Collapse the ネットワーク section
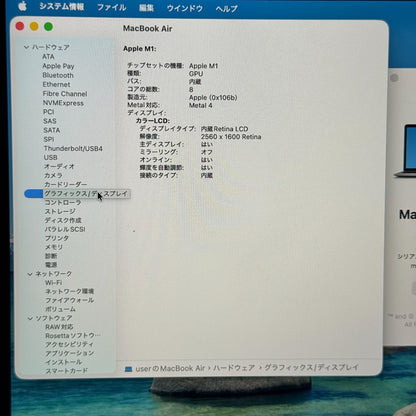Screen dimensions: 416x416 [x=30, y=274]
